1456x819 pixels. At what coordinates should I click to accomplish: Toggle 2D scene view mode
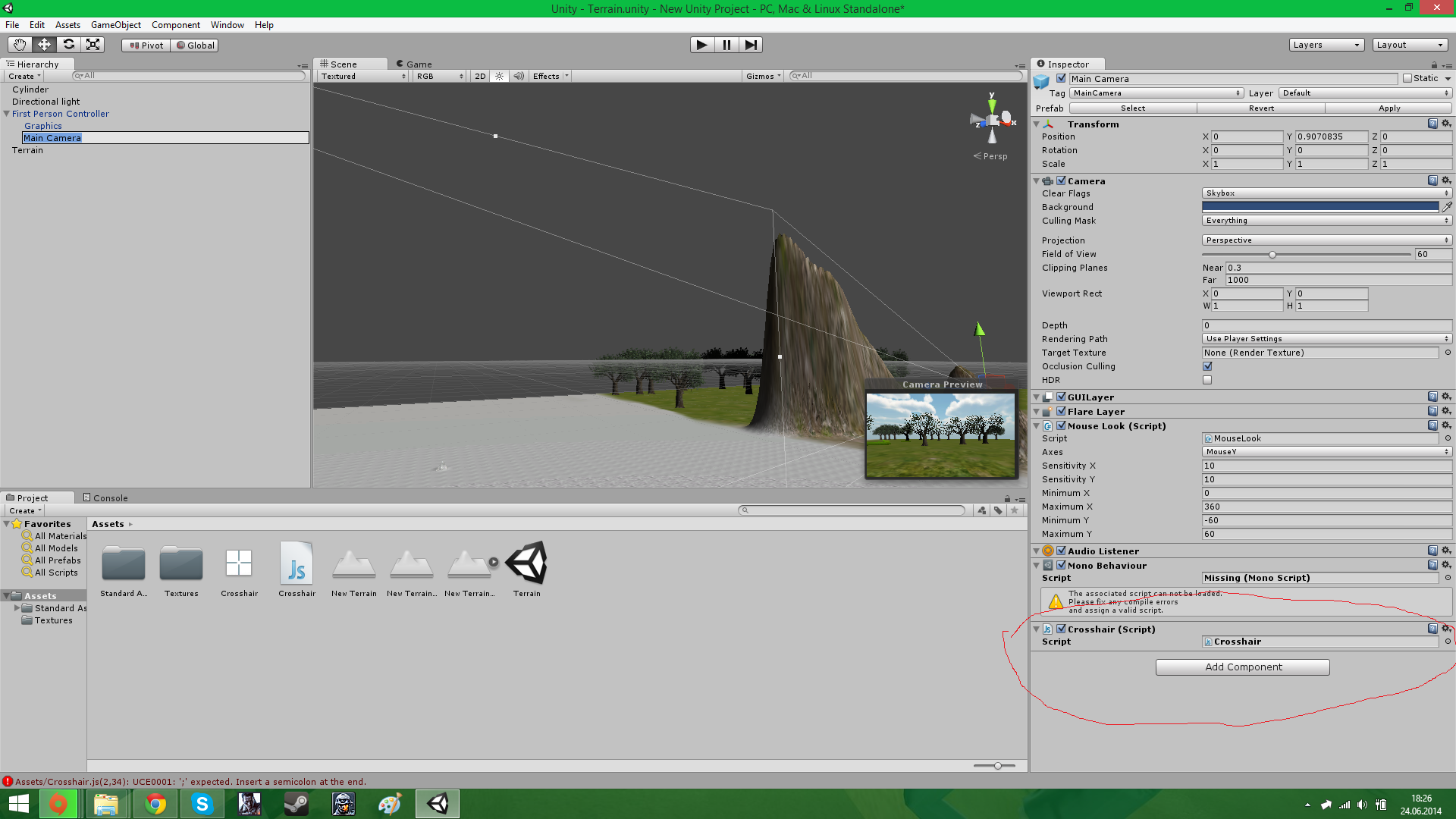[x=480, y=76]
